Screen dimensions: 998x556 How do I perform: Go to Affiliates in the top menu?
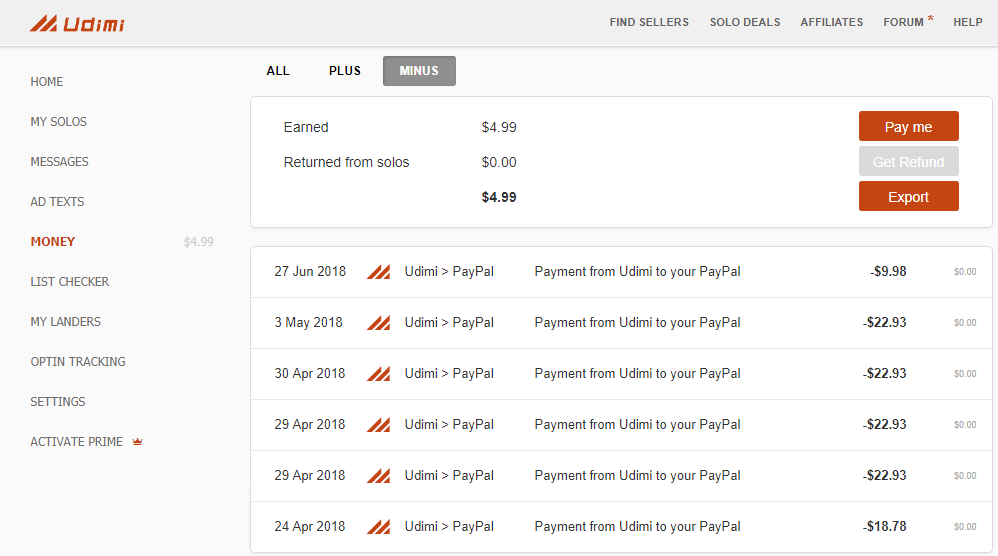832,22
